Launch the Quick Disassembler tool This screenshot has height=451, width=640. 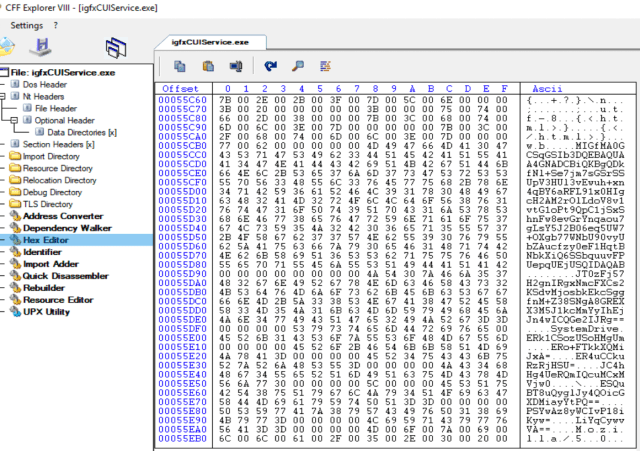click(x=66, y=276)
